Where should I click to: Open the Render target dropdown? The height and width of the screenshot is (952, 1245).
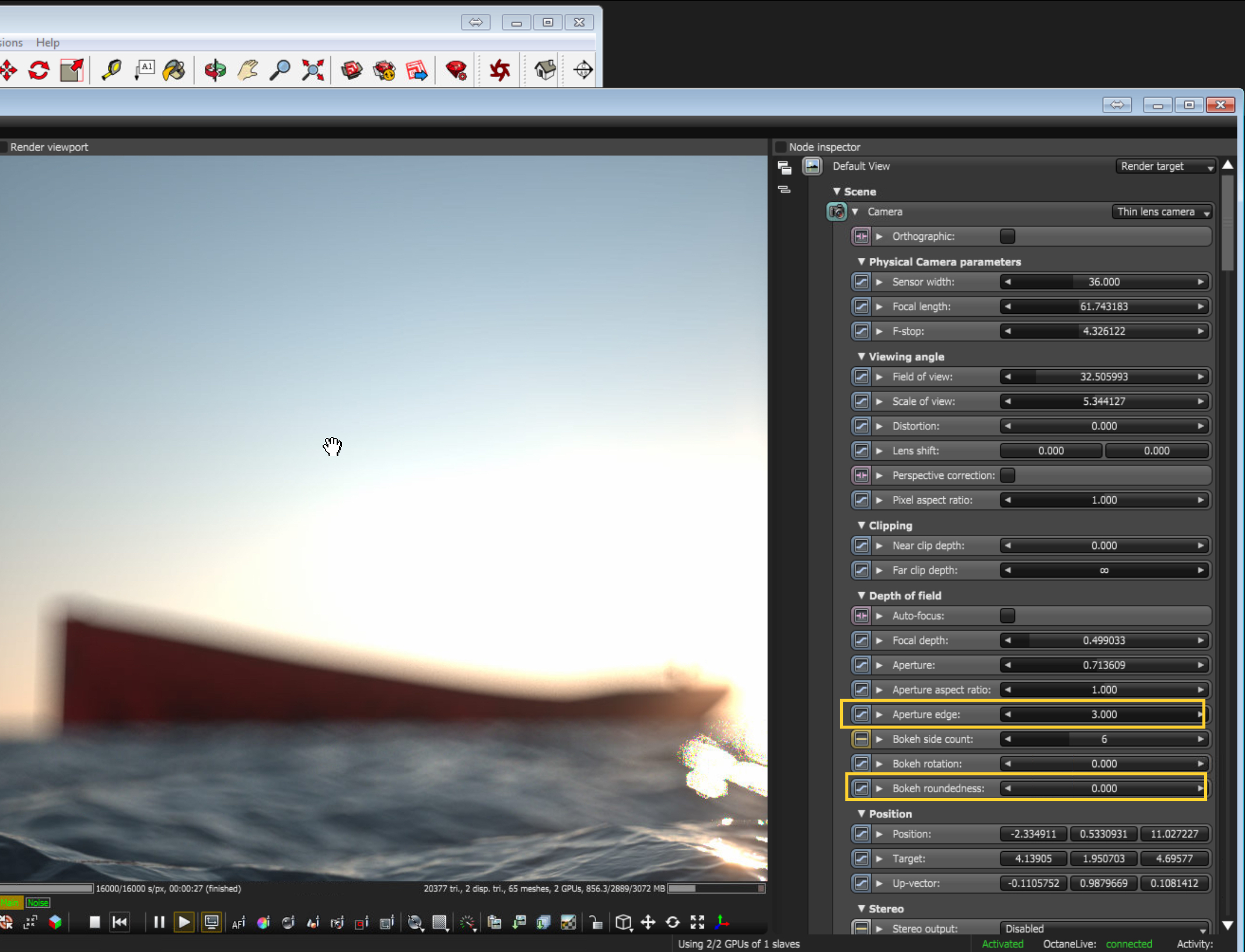1165,166
